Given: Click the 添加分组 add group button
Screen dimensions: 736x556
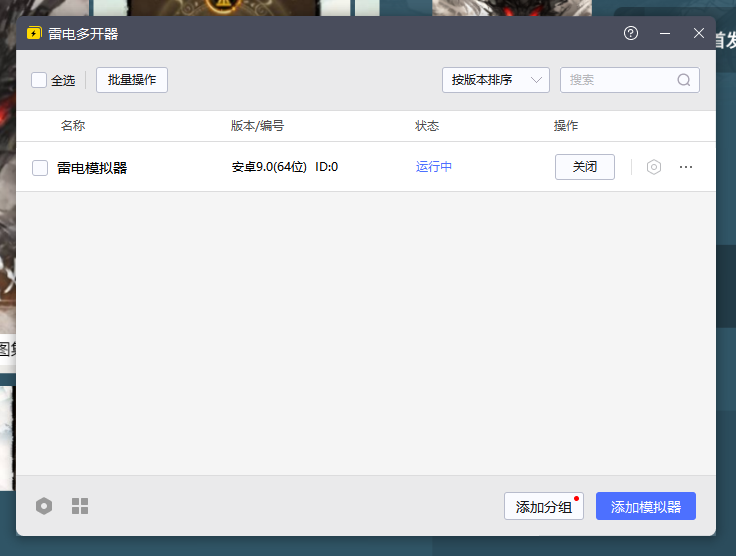Looking at the screenshot, I should coord(544,506).
